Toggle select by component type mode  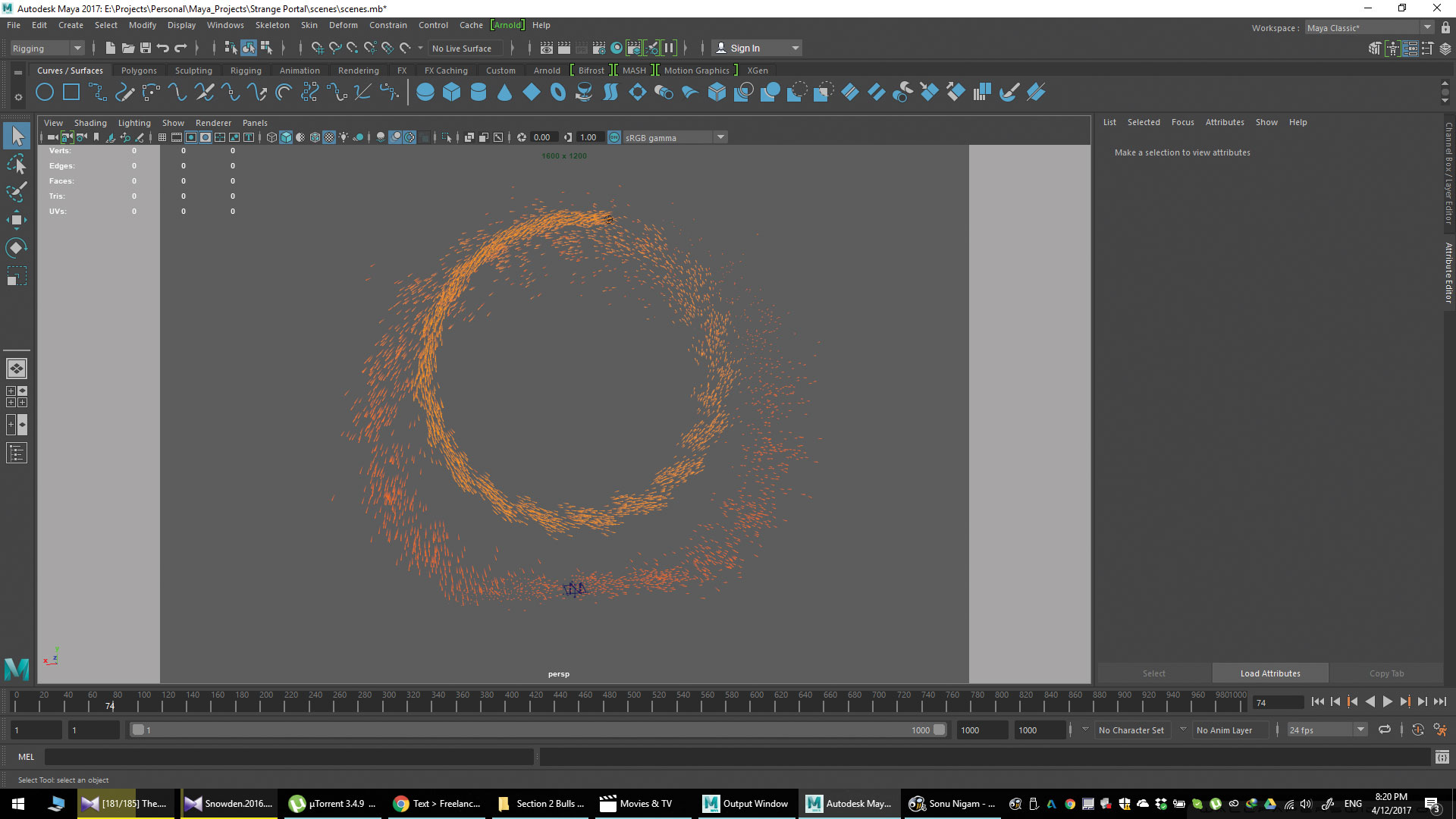pos(266,49)
